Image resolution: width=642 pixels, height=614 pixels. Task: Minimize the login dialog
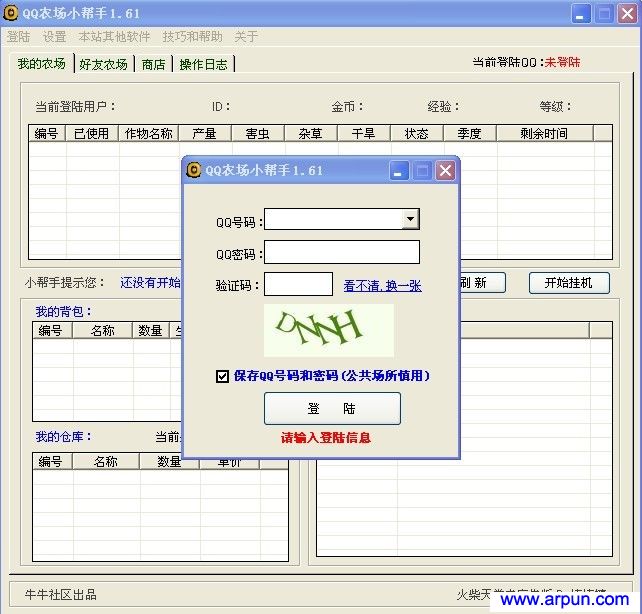point(399,171)
